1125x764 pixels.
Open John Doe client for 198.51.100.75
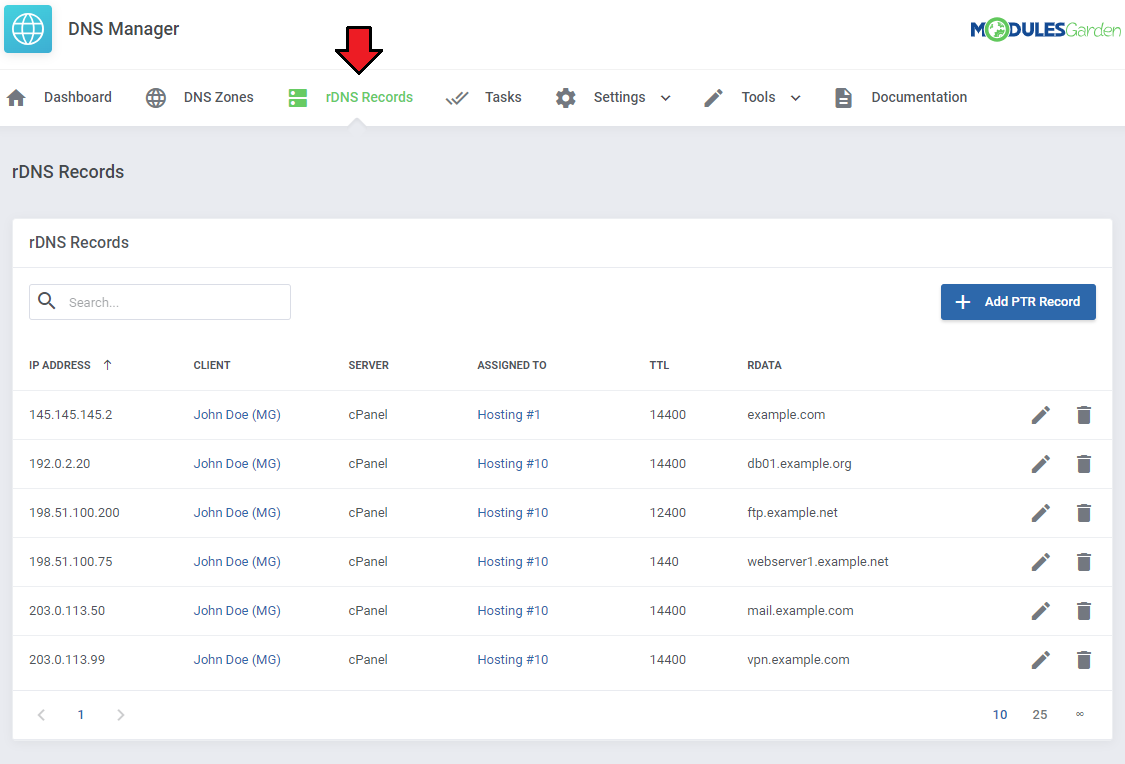237,562
